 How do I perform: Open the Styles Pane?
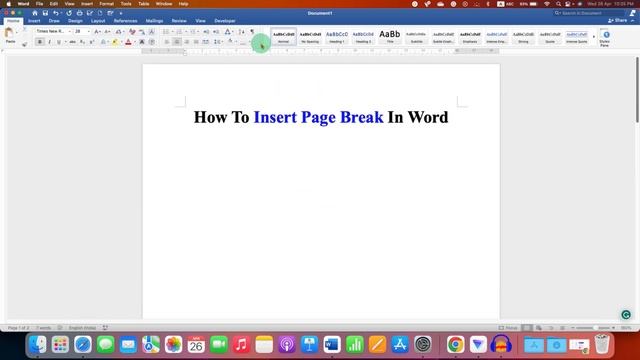click(x=605, y=38)
